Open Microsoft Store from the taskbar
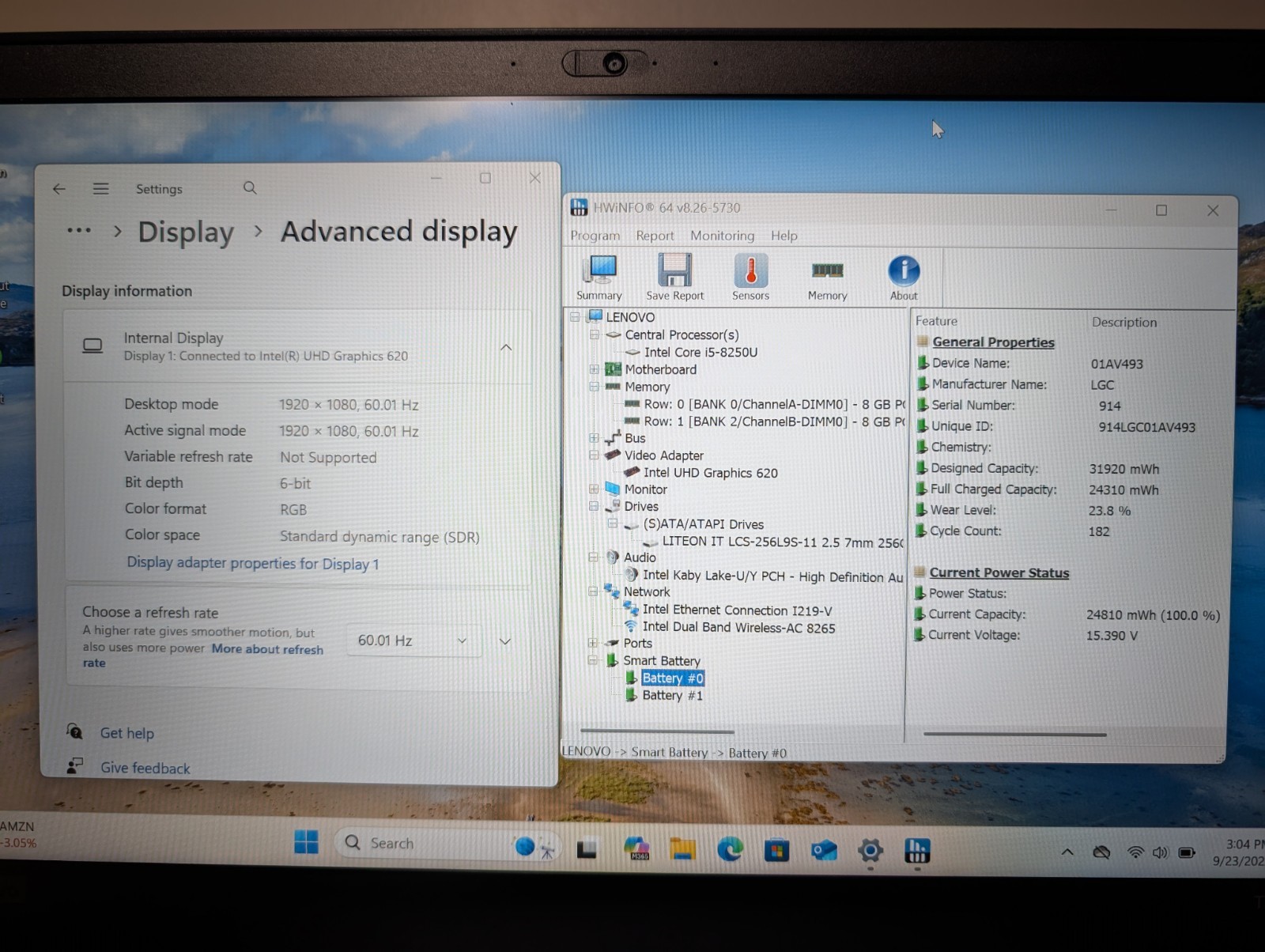1265x952 pixels. pos(776,851)
